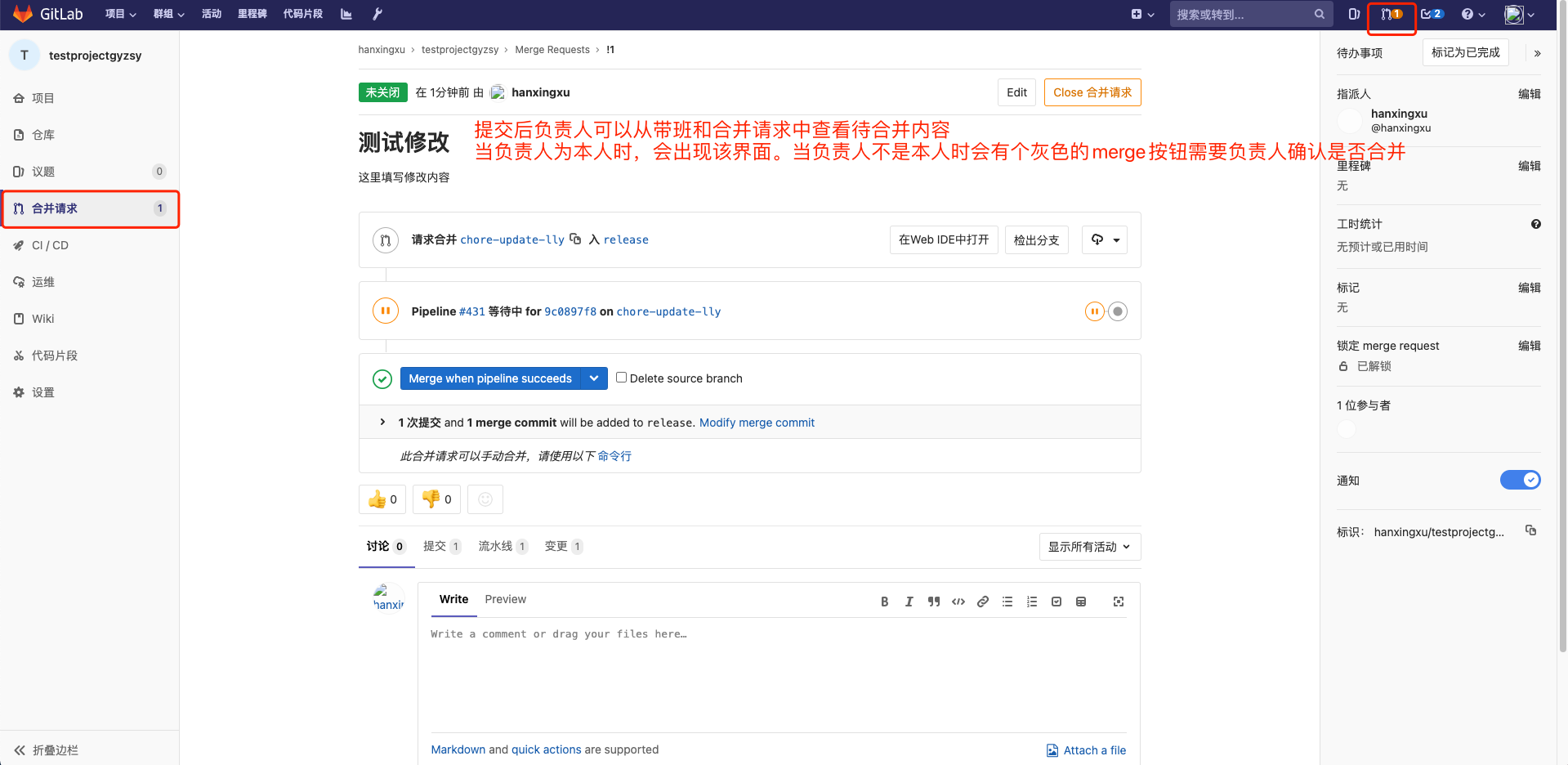
Task: Switch the comment editor to full screen
Action: click(x=1119, y=602)
